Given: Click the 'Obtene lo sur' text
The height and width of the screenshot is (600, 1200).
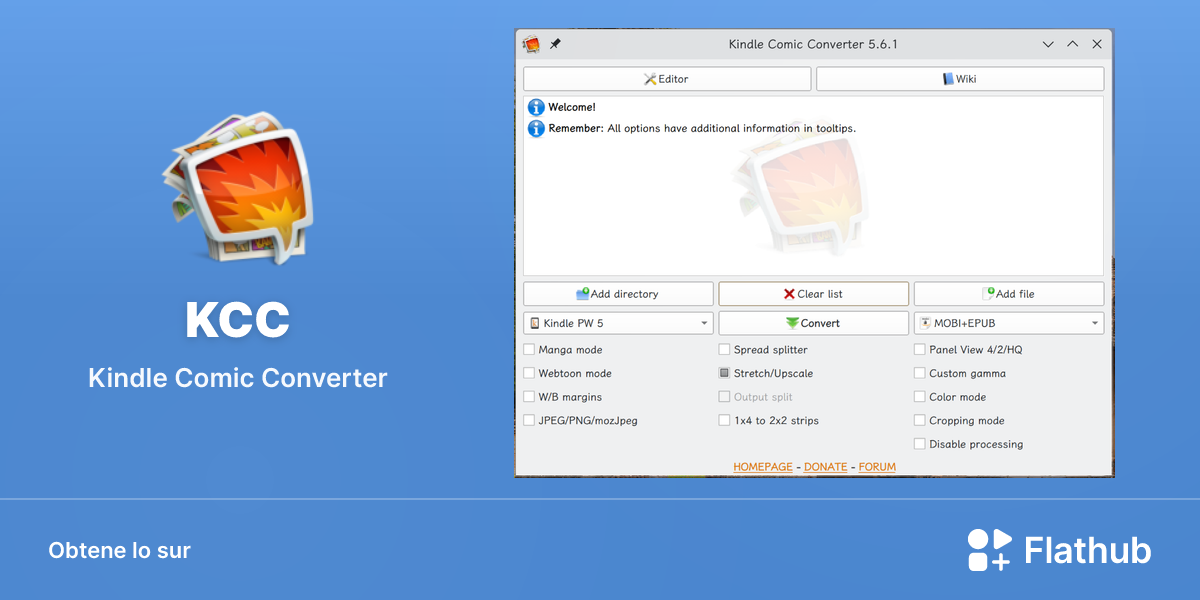Looking at the screenshot, I should tap(119, 550).
